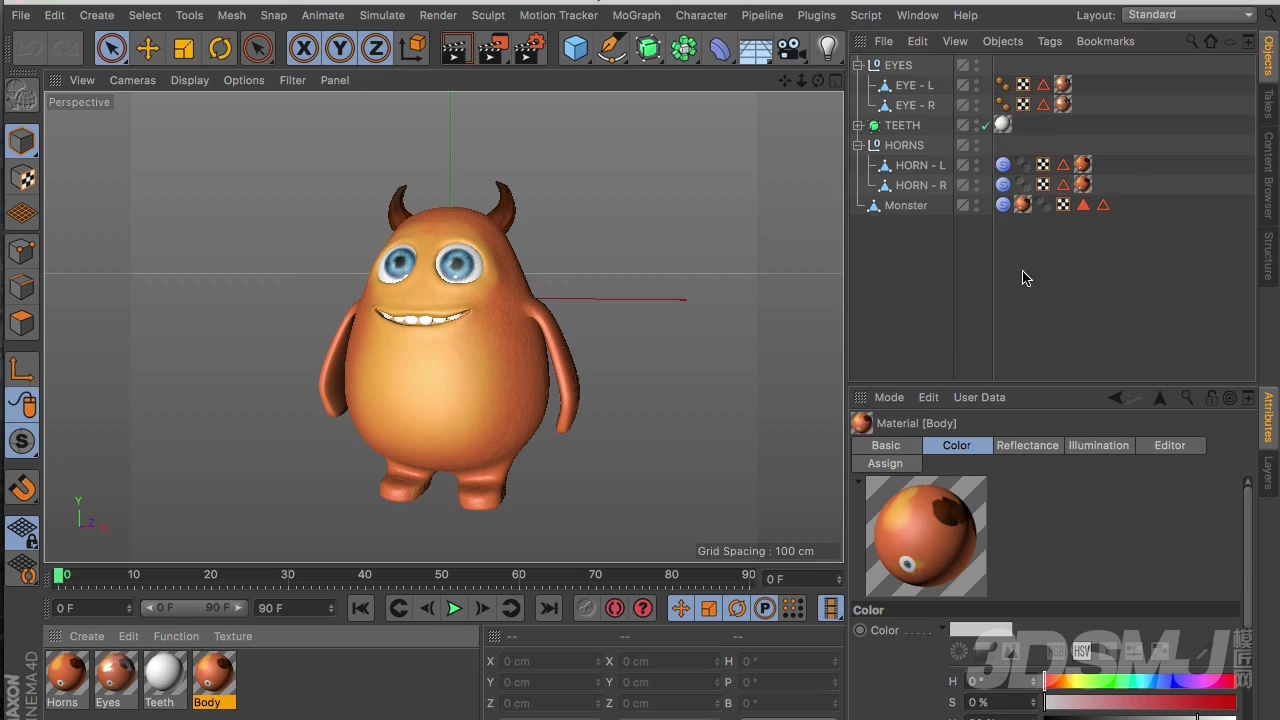1280x720 pixels.
Task: Add a Cube primitive object
Action: click(x=575, y=48)
